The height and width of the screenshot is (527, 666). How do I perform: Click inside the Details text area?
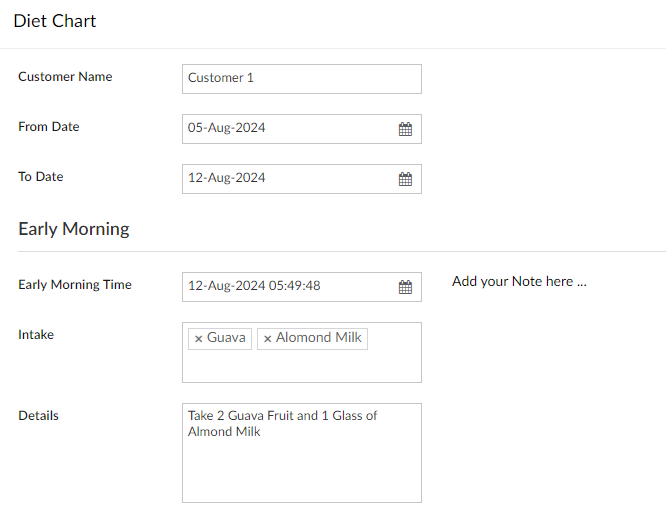301,465
